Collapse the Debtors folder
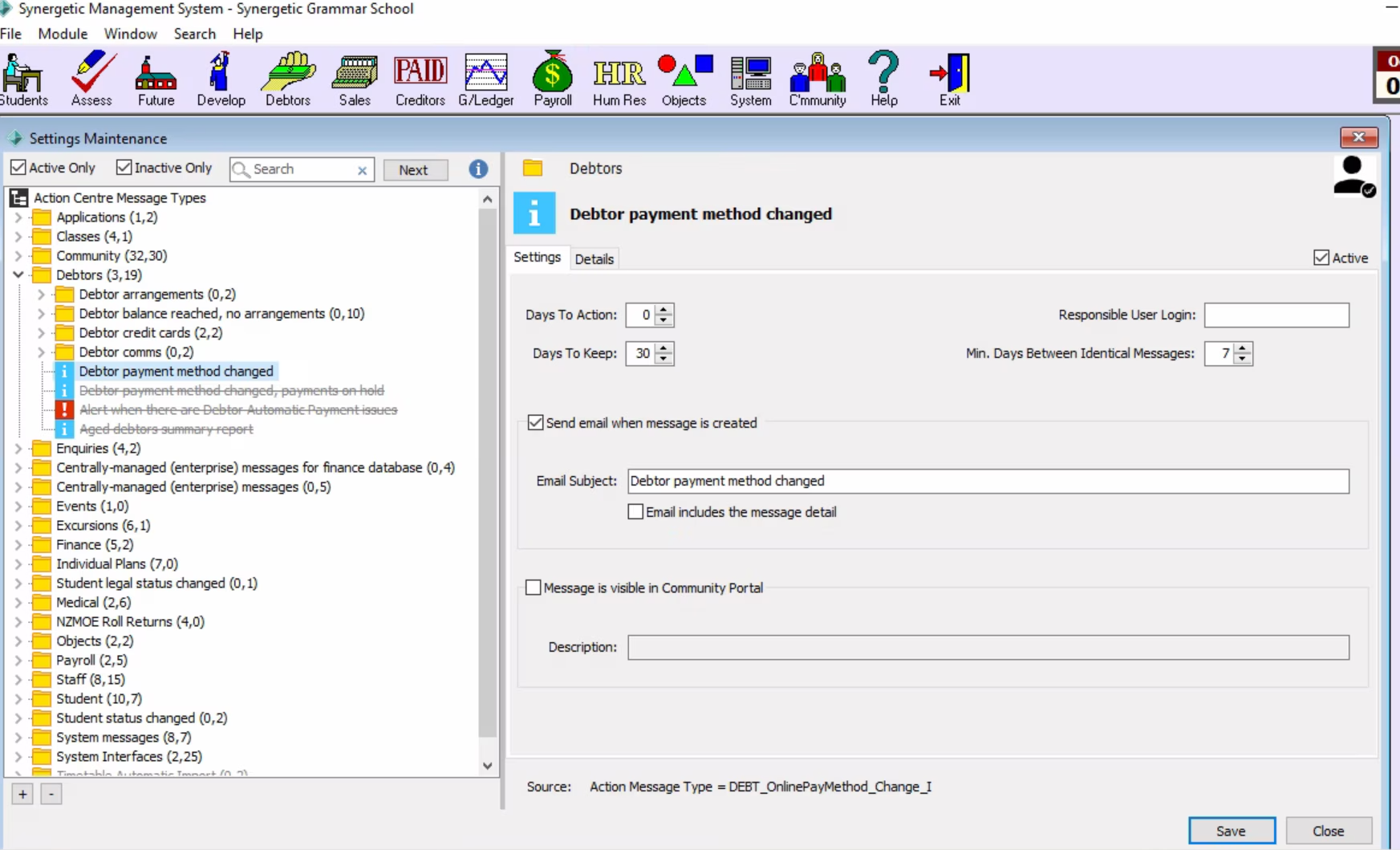Screen dimensions: 1400x850 (18, 275)
